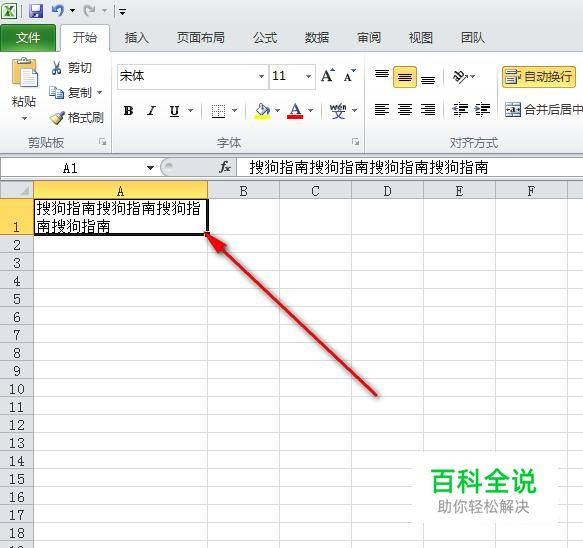This screenshot has width=583, height=548.
Task: Open the font color dropdown arrow
Action: pyautogui.click(x=310, y=111)
